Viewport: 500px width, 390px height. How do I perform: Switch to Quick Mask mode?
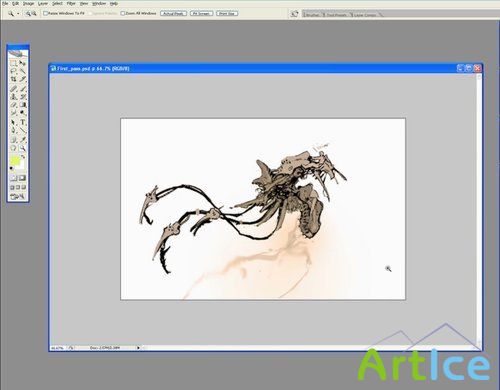(23, 178)
